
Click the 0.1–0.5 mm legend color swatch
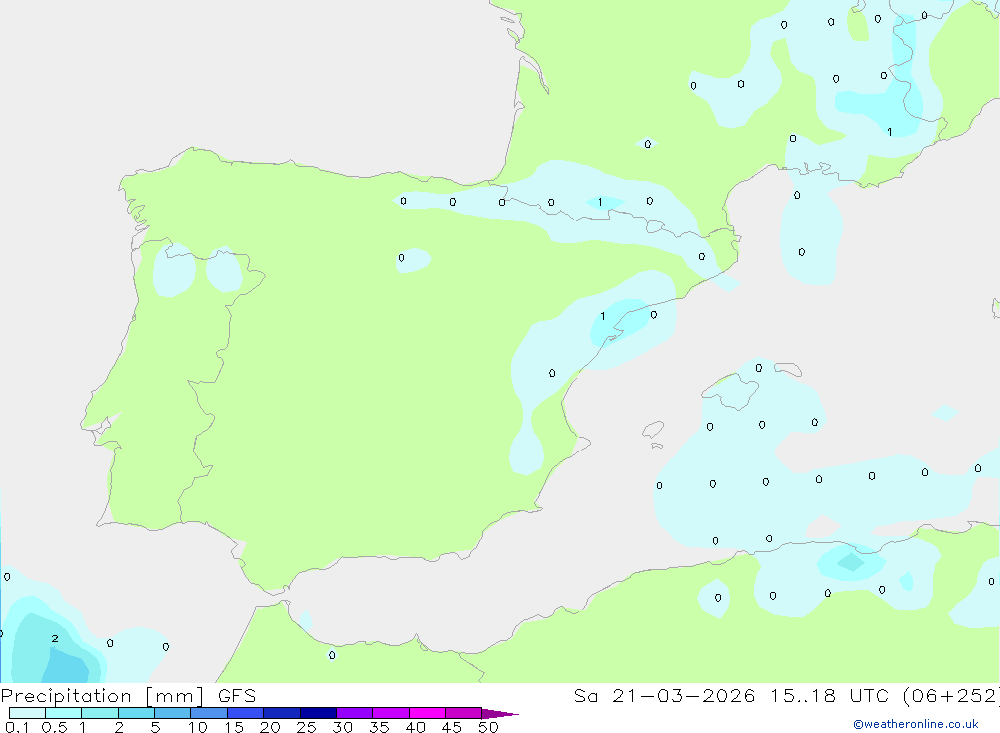tap(27, 713)
